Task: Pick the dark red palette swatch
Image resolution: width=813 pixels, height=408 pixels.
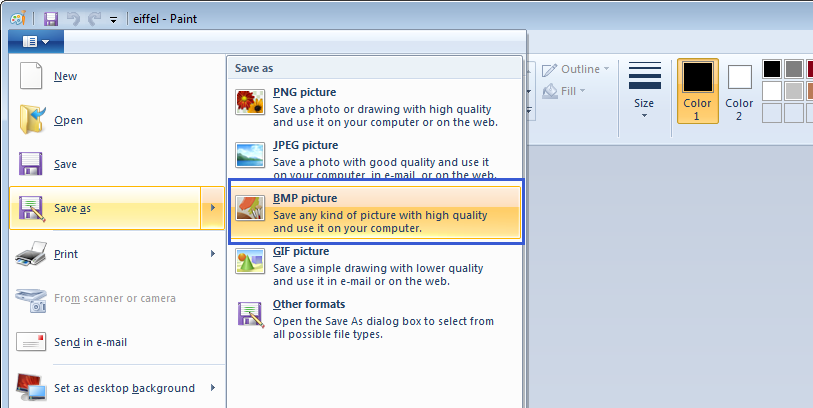Action: tap(809, 69)
